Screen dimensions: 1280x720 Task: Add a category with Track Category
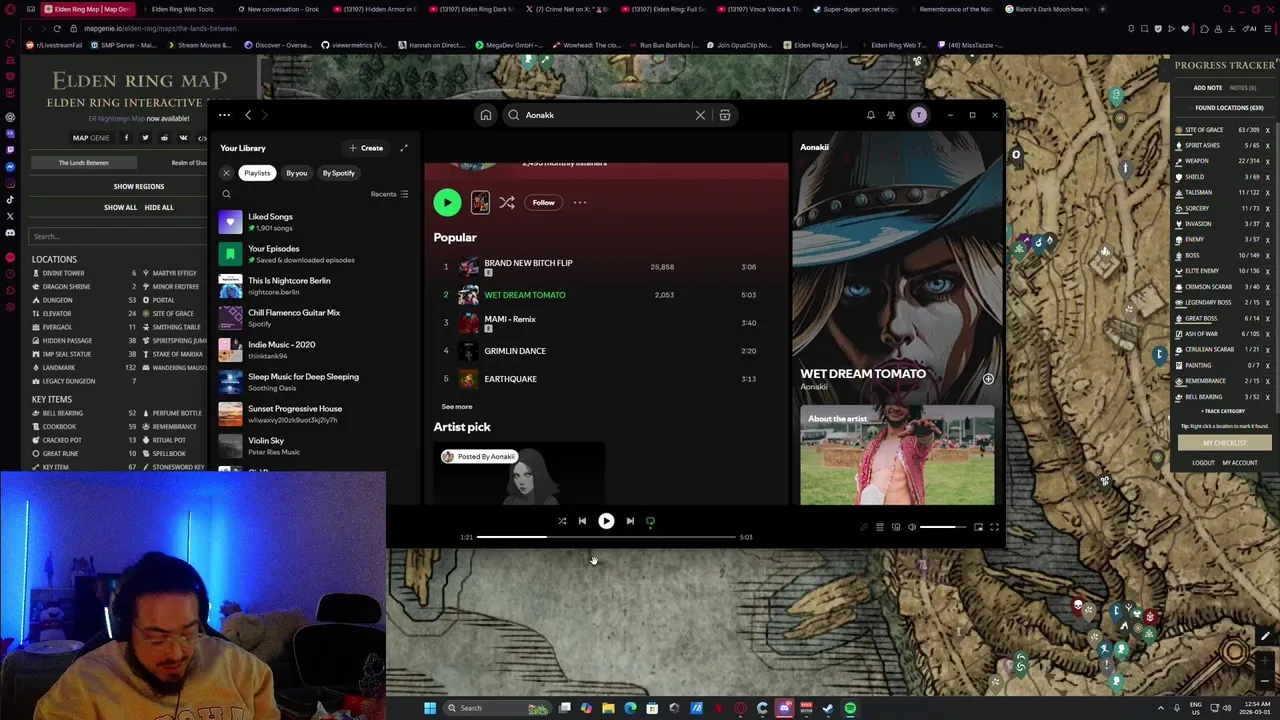(1224, 411)
